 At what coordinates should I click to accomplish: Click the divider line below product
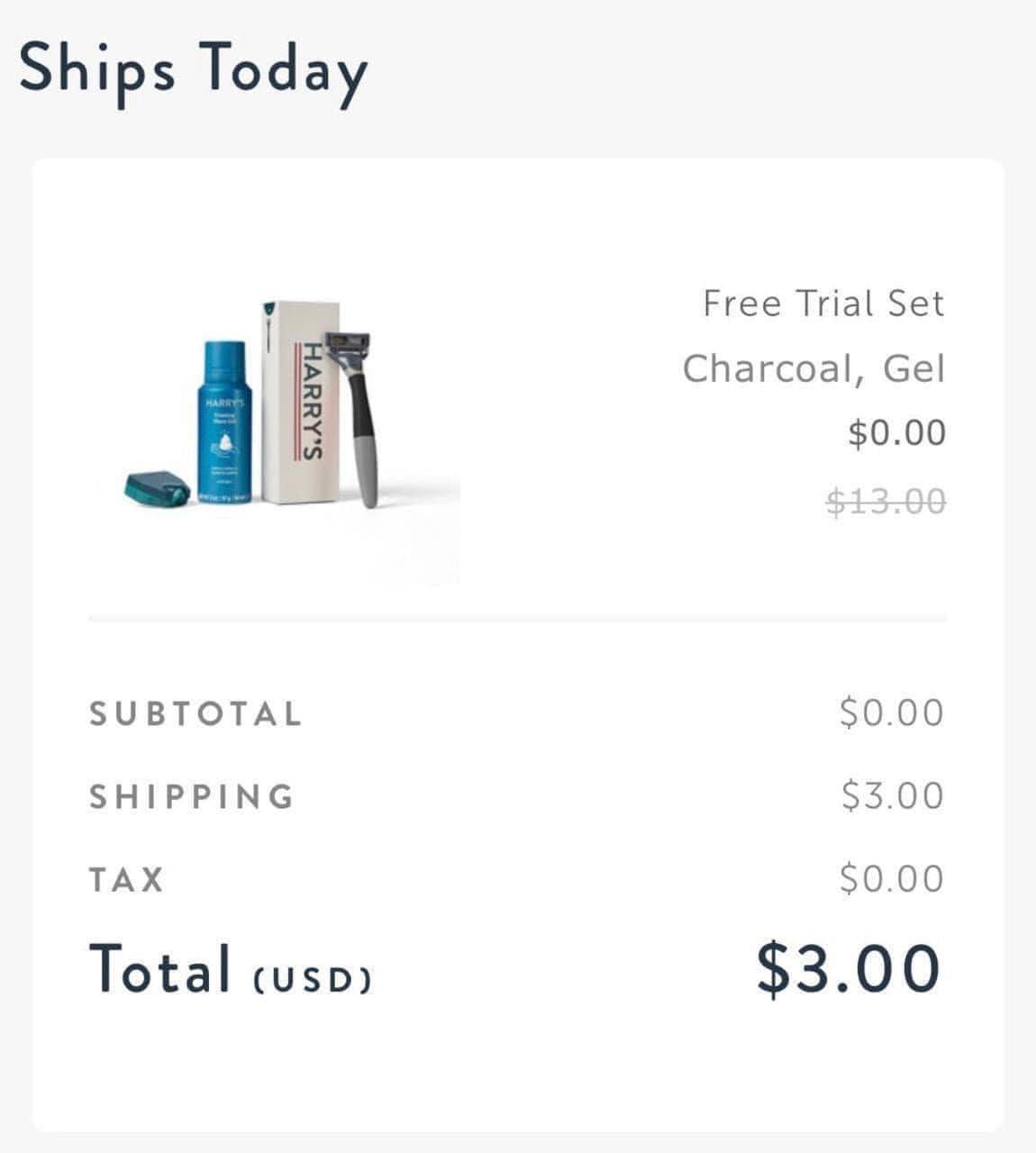517,620
